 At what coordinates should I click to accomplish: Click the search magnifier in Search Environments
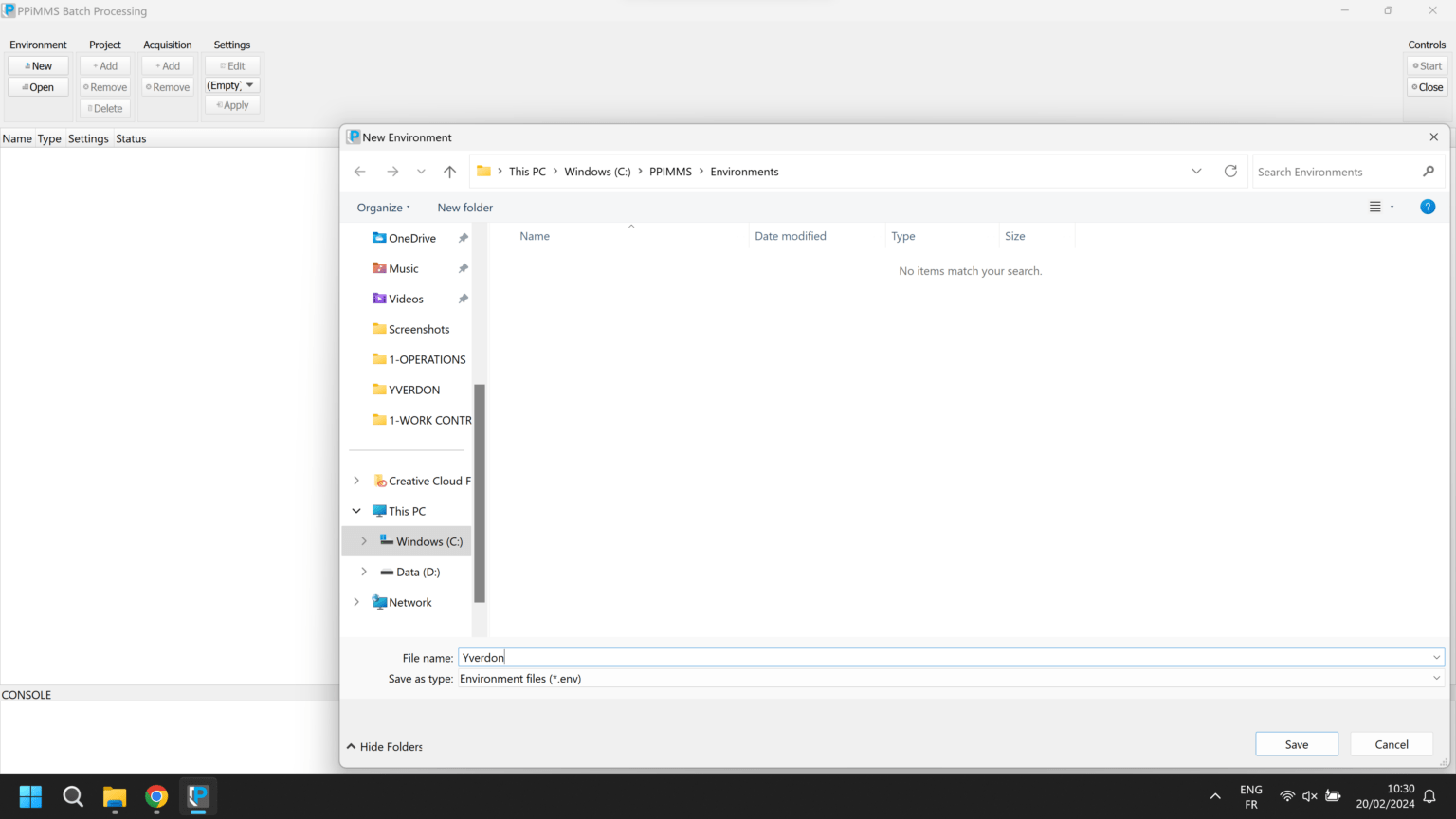tap(1428, 172)
